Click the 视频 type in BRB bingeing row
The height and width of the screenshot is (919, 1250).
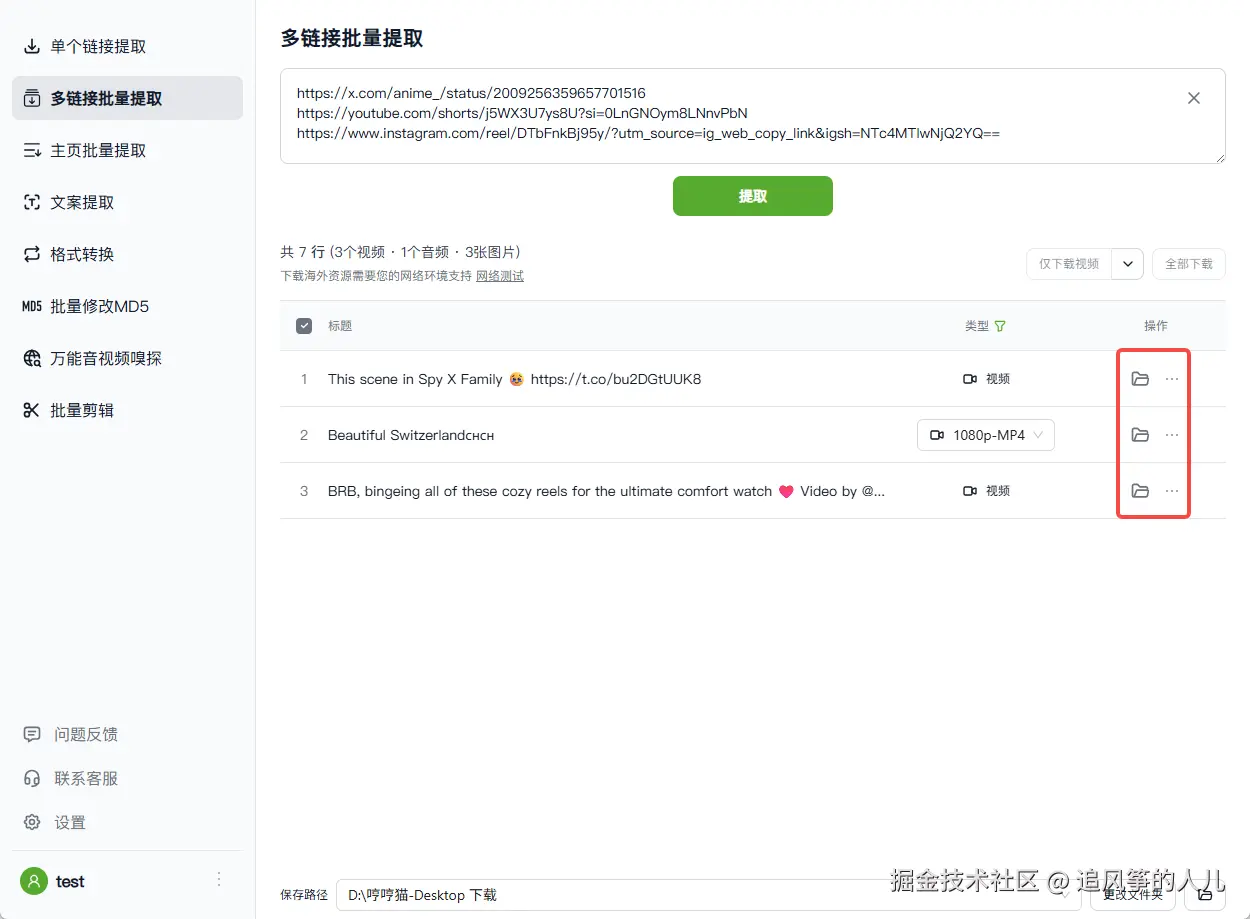986,491
